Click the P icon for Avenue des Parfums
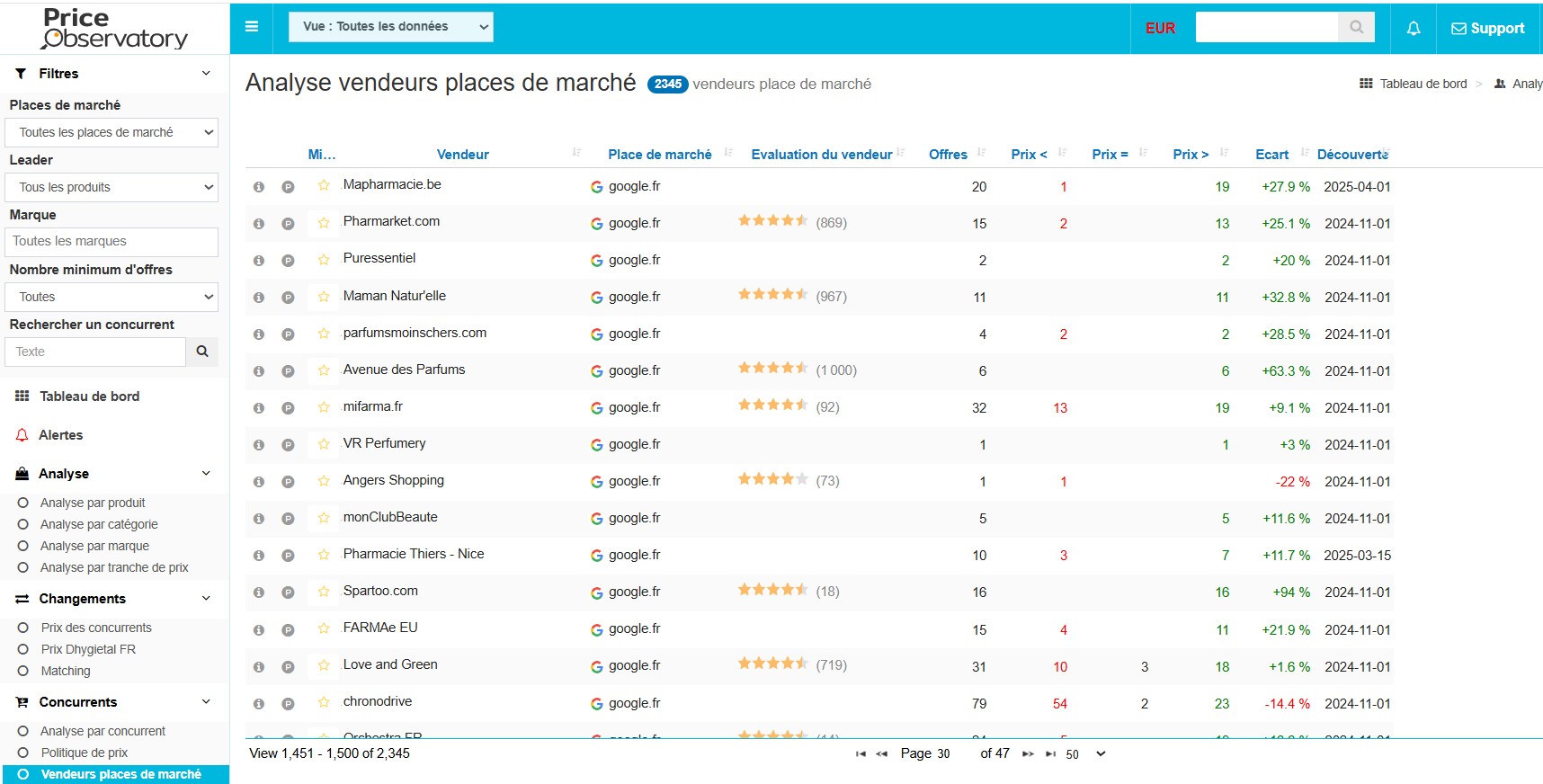The width and height of the screenshot is (1543, 784). (288, 371)
